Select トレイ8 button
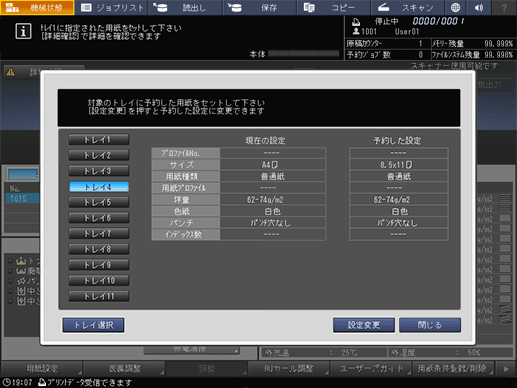 pos(99,249)
